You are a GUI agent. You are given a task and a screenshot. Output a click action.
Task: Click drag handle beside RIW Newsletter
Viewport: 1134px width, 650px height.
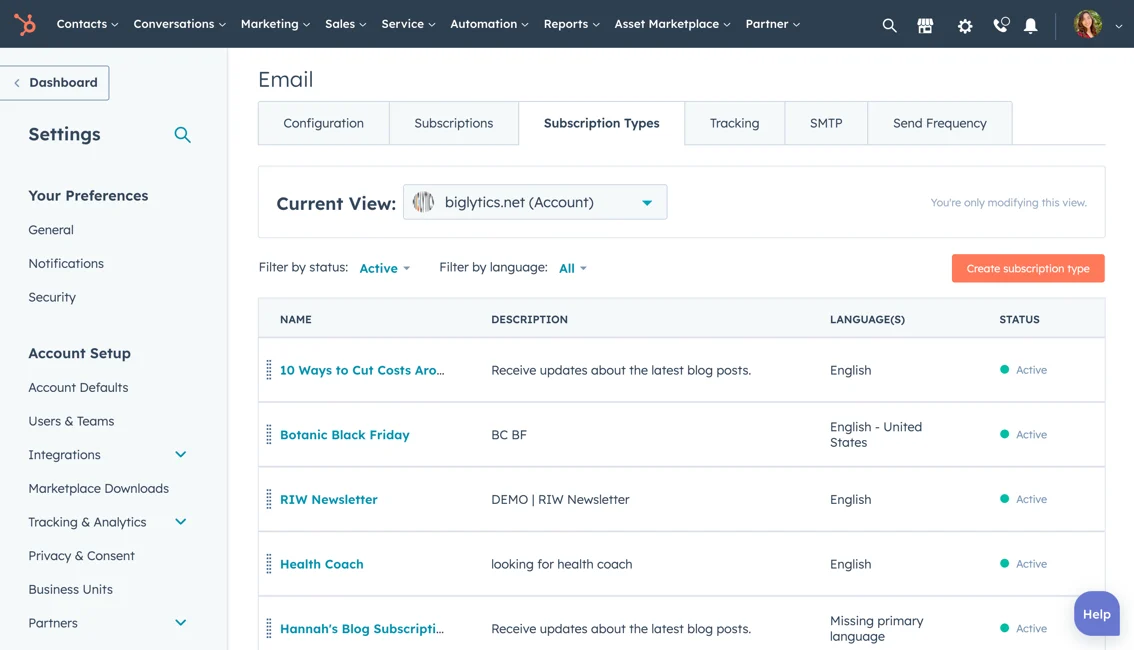(x=269, y=500)
